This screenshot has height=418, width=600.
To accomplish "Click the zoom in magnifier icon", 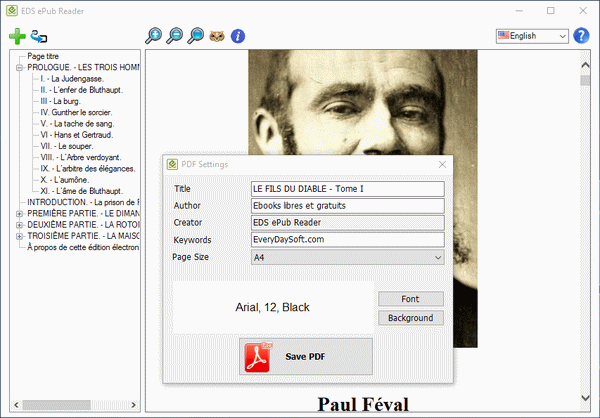I will 153,36.
